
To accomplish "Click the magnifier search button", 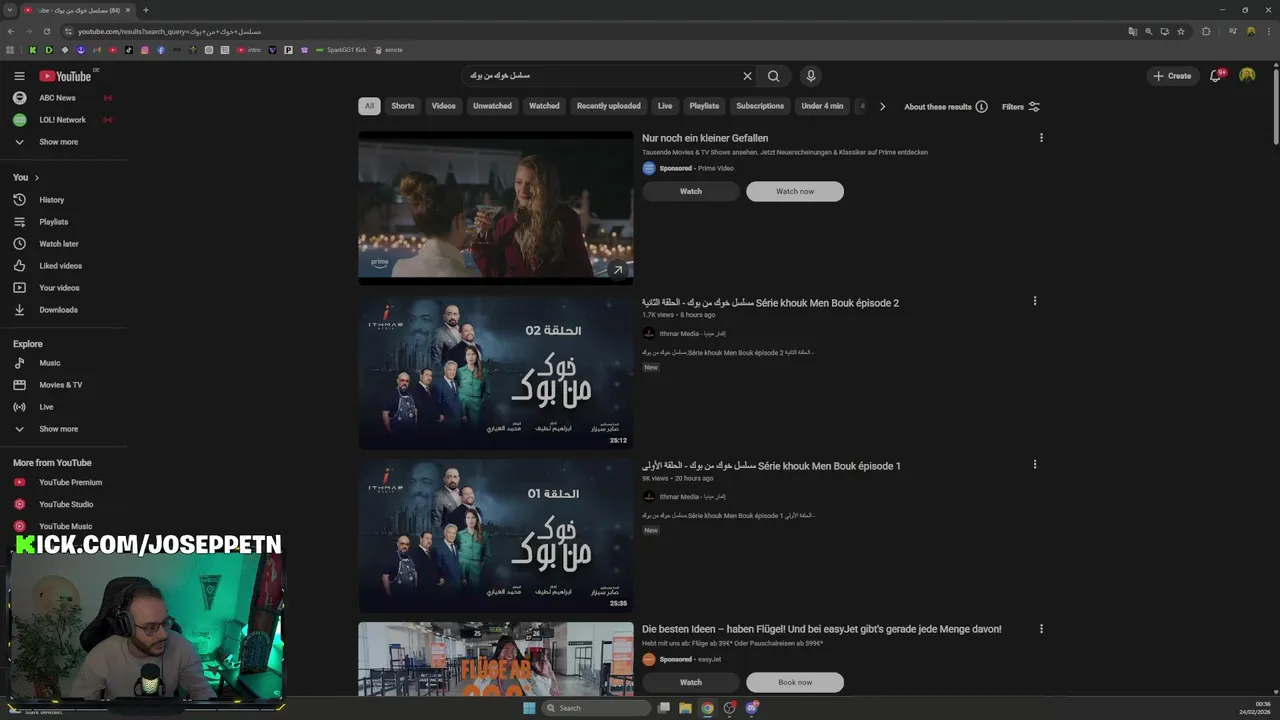I will [774, 76].
